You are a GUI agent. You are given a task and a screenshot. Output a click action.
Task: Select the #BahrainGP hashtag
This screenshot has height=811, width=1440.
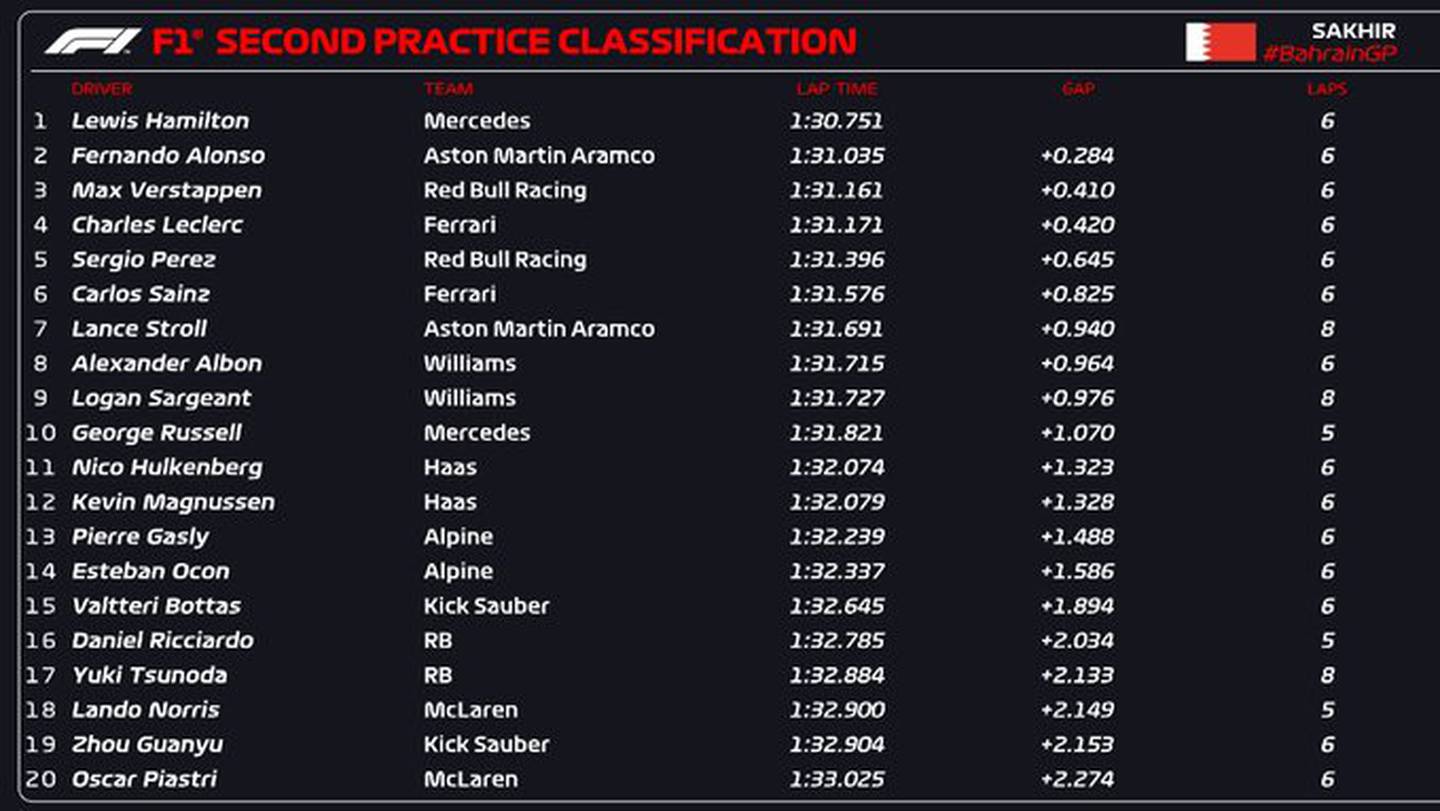pos(1330,54)
